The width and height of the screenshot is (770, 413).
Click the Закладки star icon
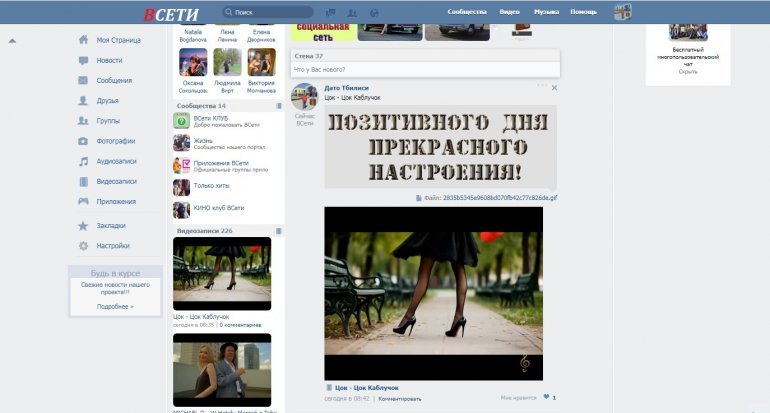[84, 226]
